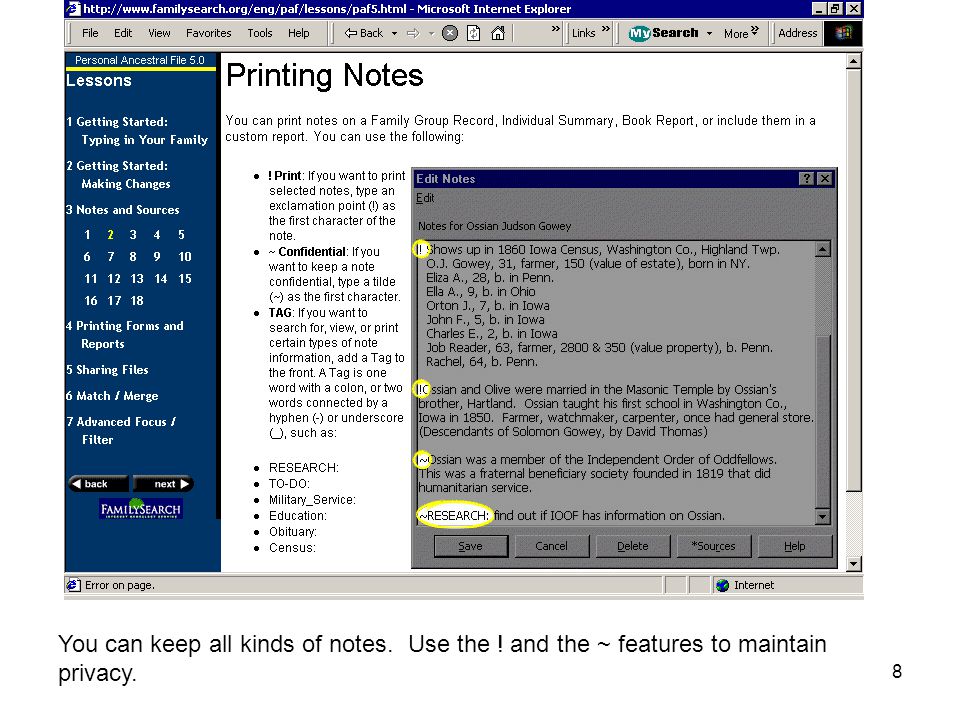Click the Personal Ancestral File 5.0 header
Screen dimensions: 960x720
[x=140, y=60]
